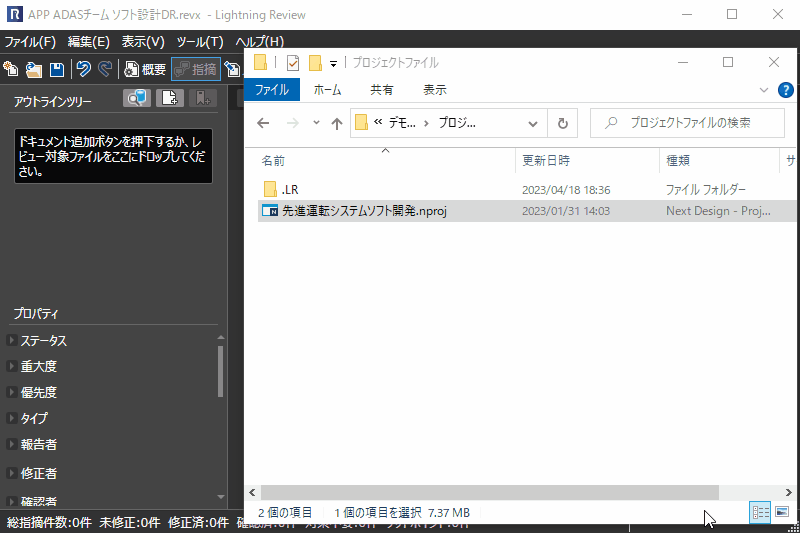Screen dimensions: 800x533
Task: Click the outline tree search icon button
Action: pos(137,97)
